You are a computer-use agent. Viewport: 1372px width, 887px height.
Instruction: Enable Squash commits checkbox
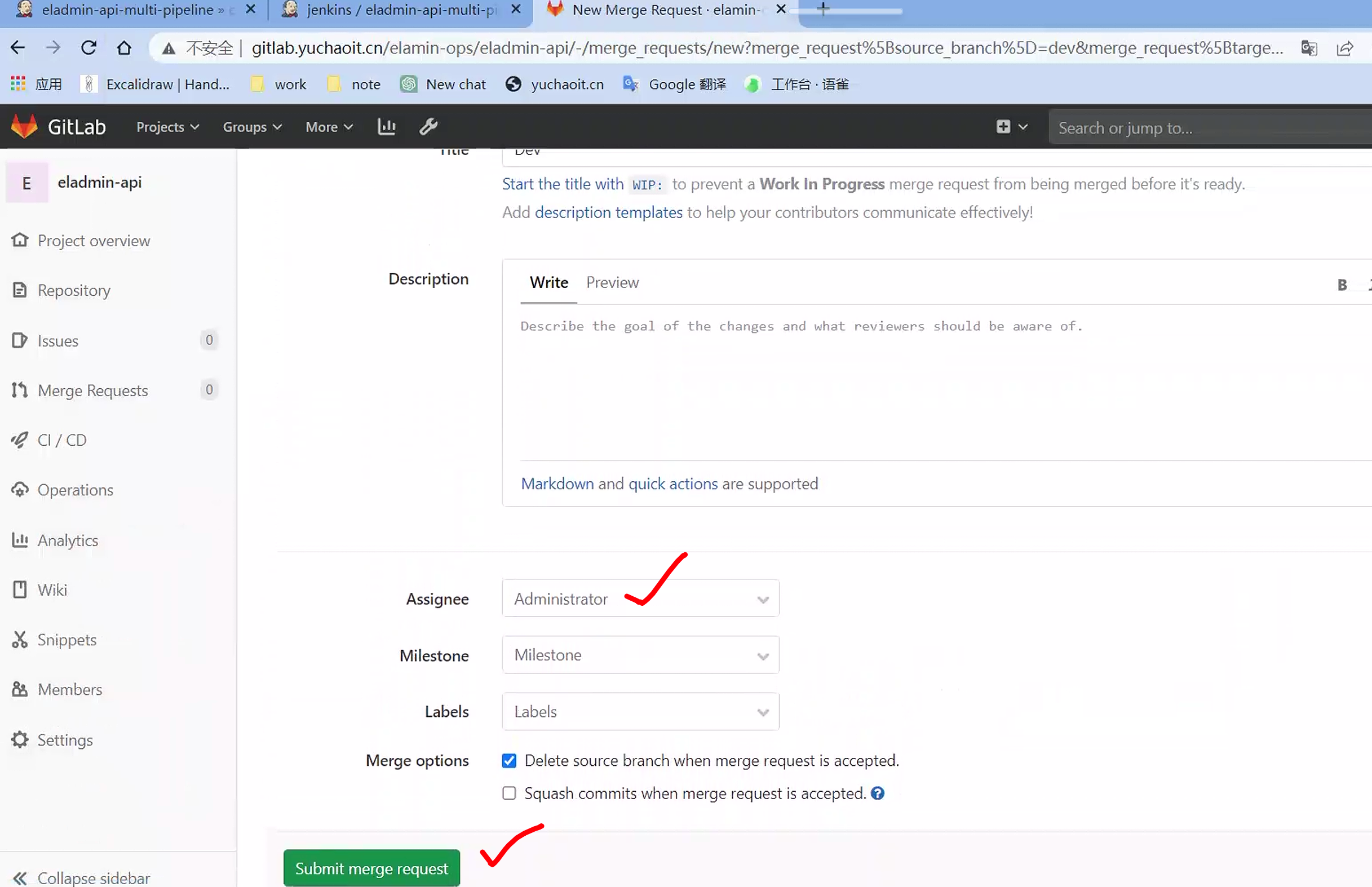point(509,793)
